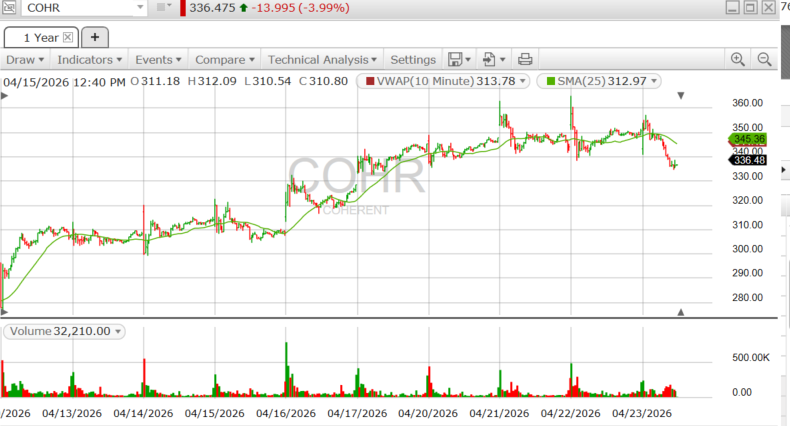Click the 360.00 price axis label

747,103
